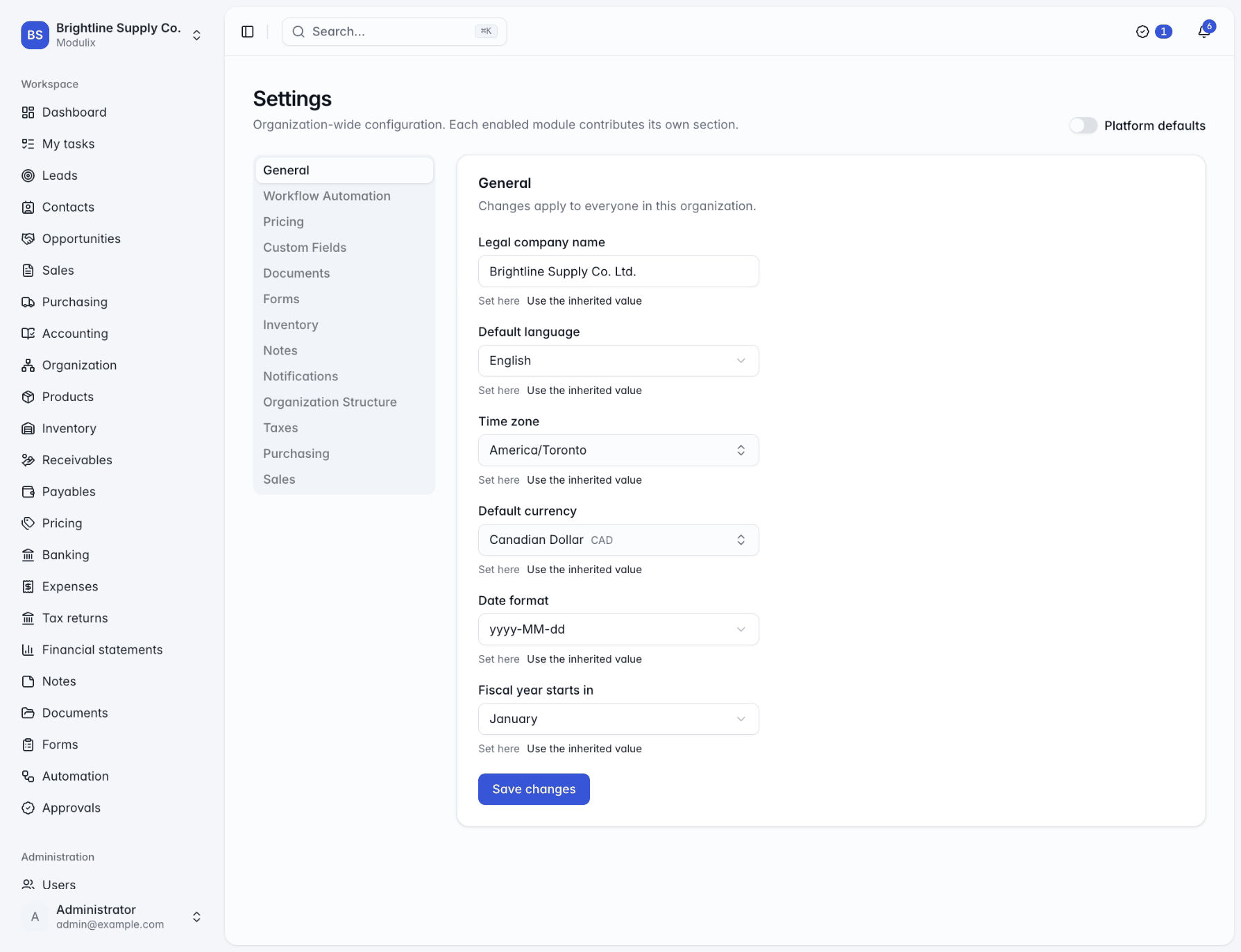
Task: Click the Accounting book icon
Action: [28, 334]
